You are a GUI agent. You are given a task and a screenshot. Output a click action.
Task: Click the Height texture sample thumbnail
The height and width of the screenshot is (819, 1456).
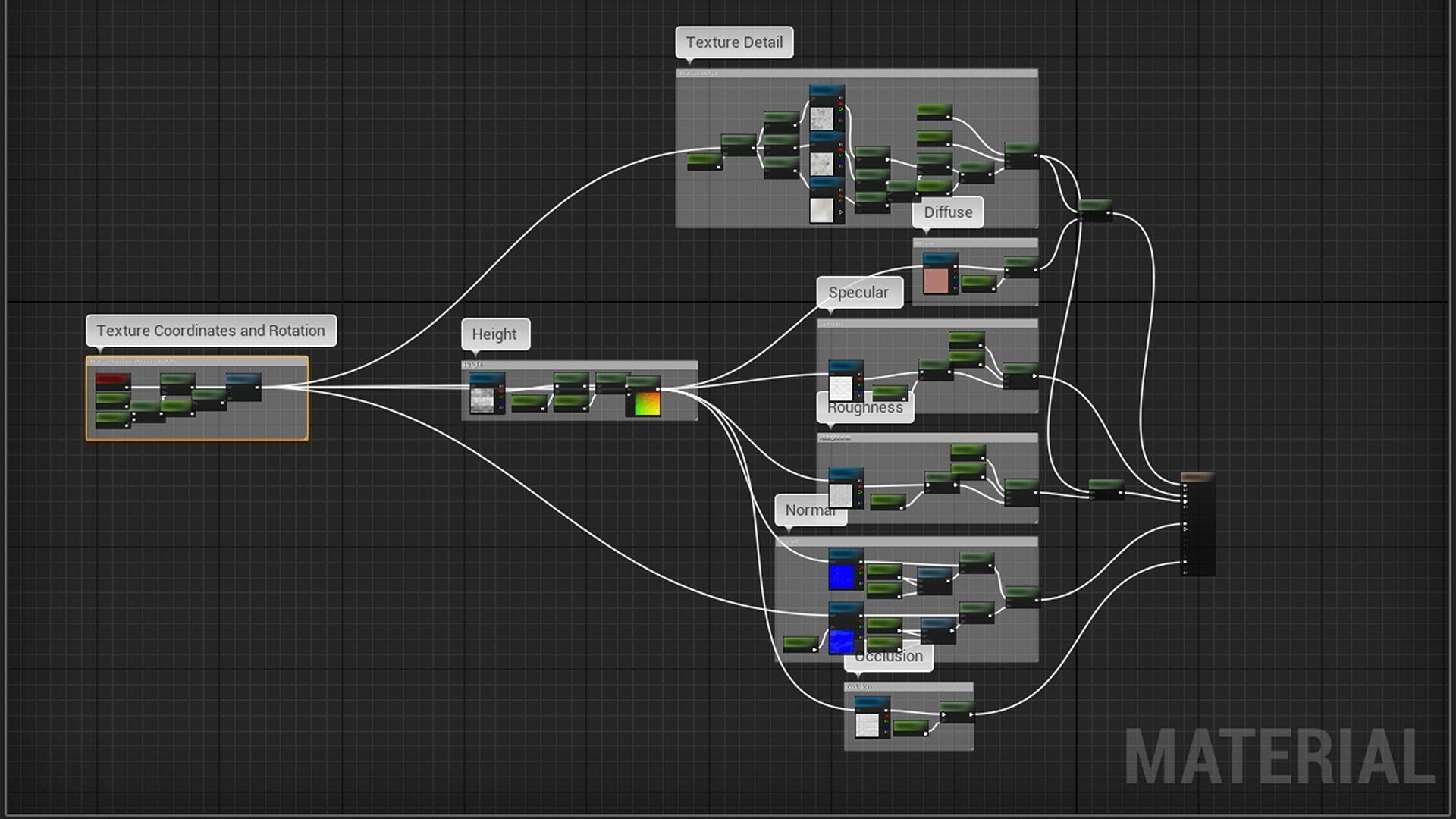[482, 400]
